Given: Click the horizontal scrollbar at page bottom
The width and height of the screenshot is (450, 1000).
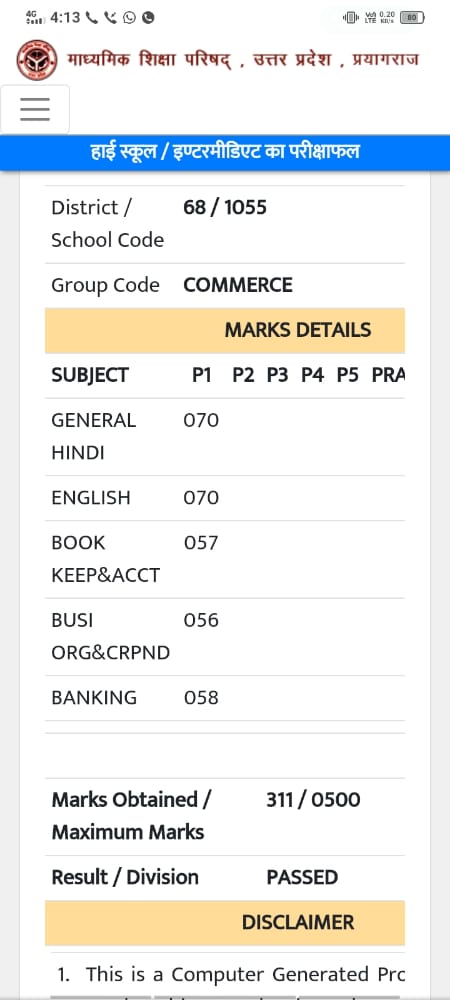Looking at the screenshot, I should click(225, 997).
